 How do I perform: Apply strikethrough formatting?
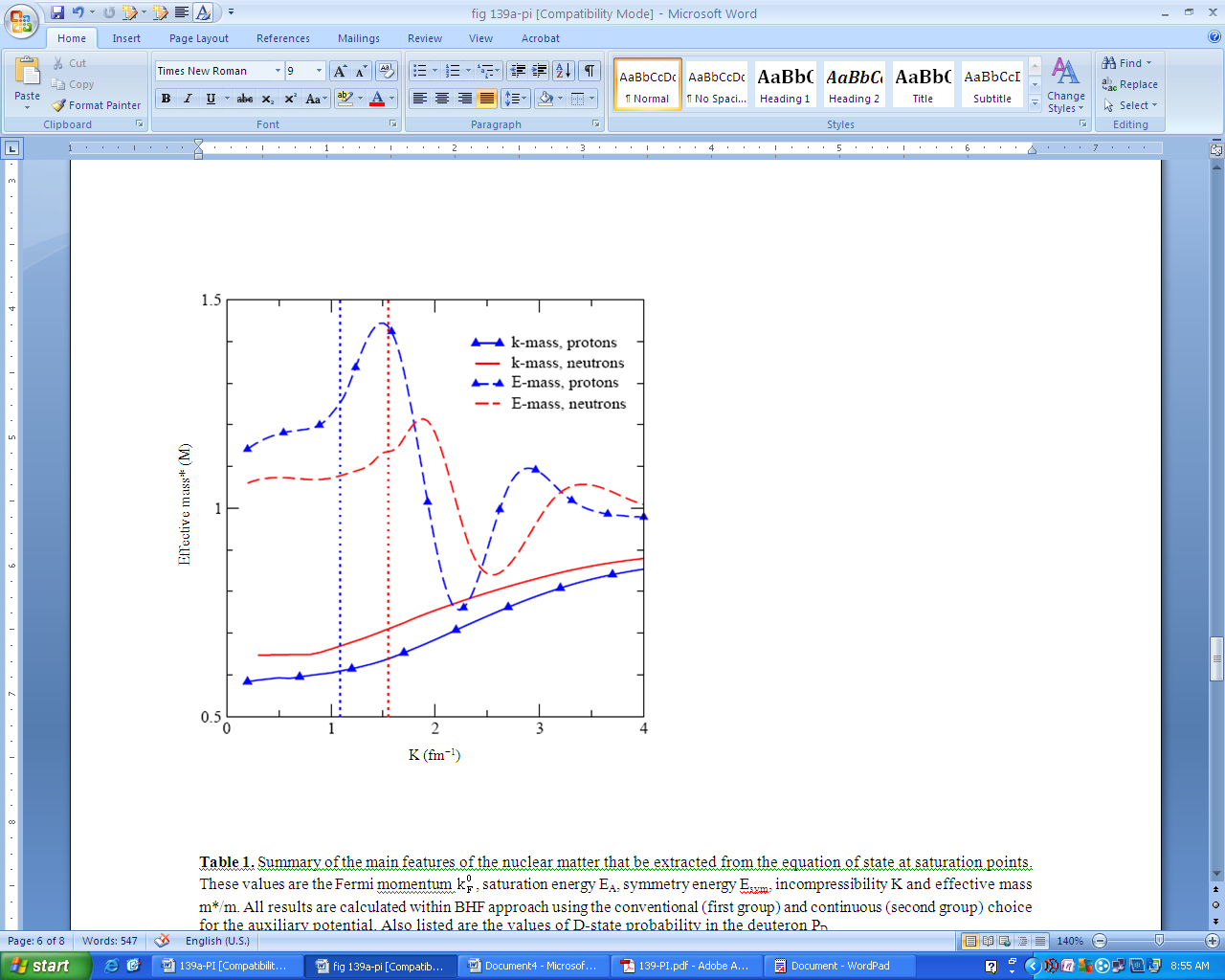(245, 99)
